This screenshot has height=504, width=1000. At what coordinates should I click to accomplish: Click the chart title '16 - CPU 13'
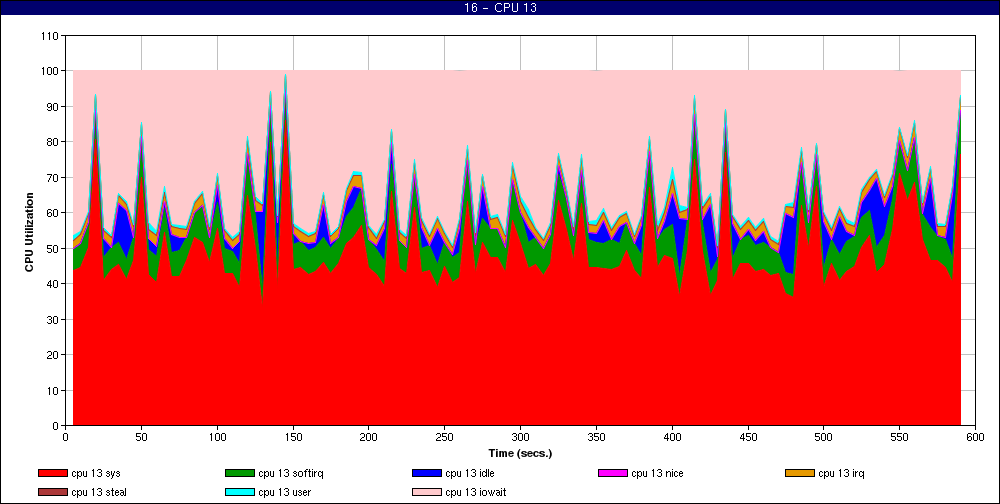(499, 8)
